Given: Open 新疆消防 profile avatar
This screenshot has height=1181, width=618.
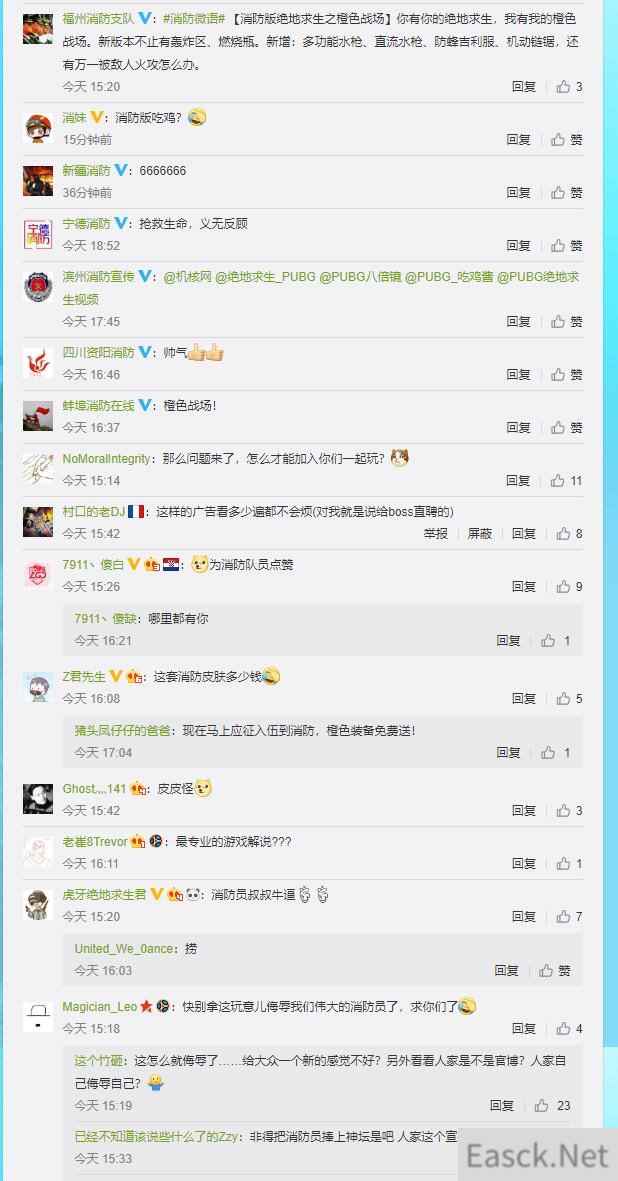Looking at the screenshot, I should click(x=38, y=182).
